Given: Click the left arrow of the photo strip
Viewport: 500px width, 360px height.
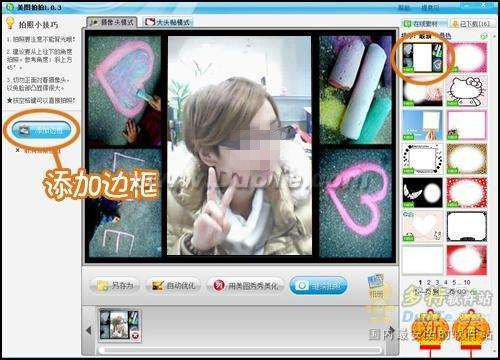Looking at the screenshot, I should pos(88,330).
